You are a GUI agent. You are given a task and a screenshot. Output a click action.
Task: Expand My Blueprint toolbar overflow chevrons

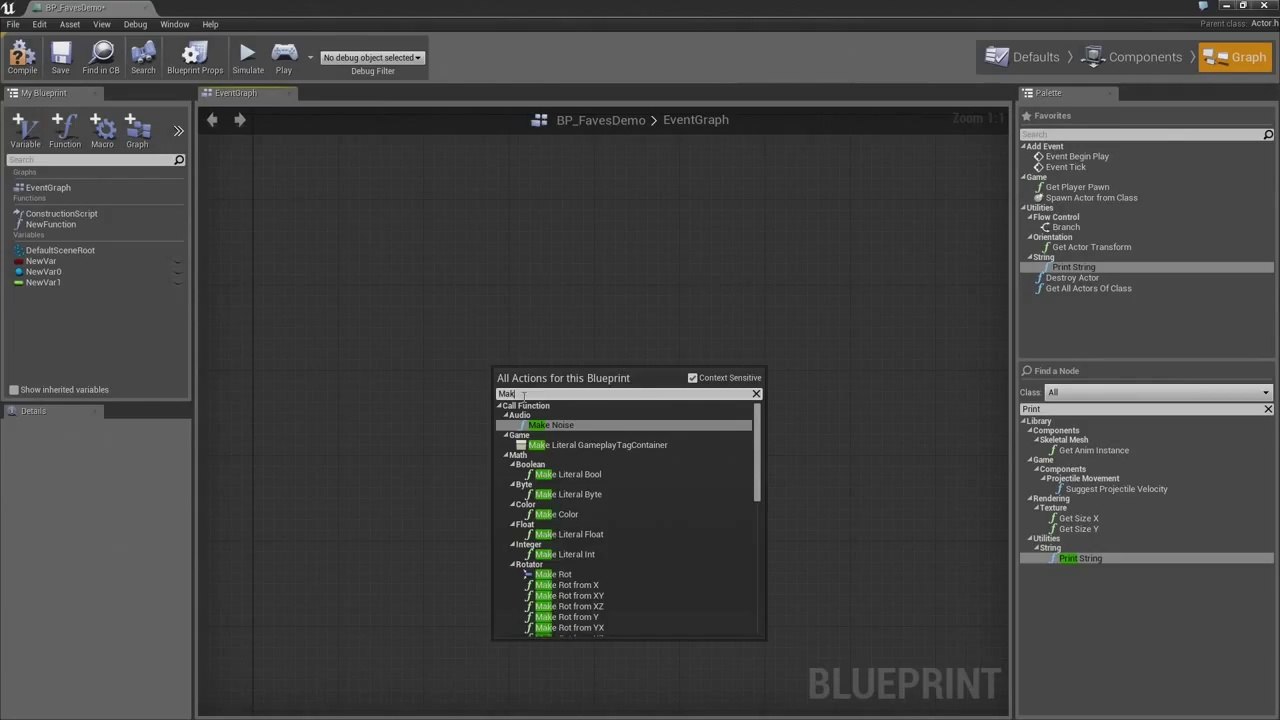[178, 131]
